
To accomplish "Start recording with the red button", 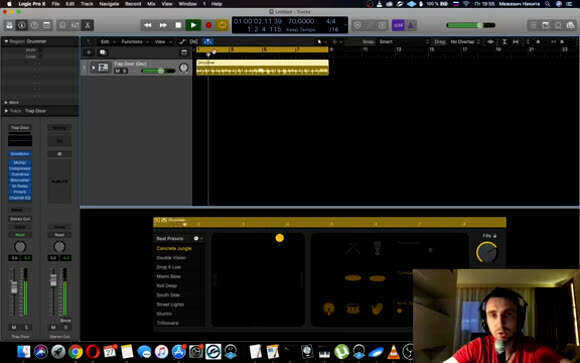I will click(x=209, y=25).
